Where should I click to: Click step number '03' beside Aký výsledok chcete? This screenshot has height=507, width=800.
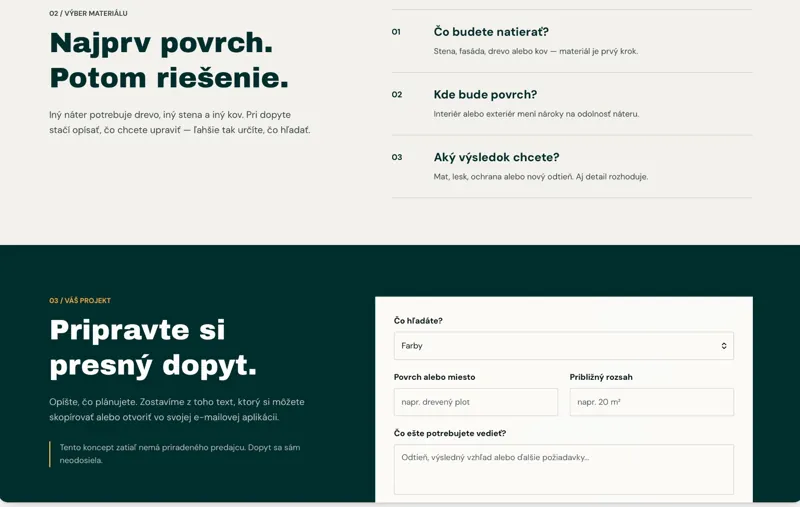point(397,157)
